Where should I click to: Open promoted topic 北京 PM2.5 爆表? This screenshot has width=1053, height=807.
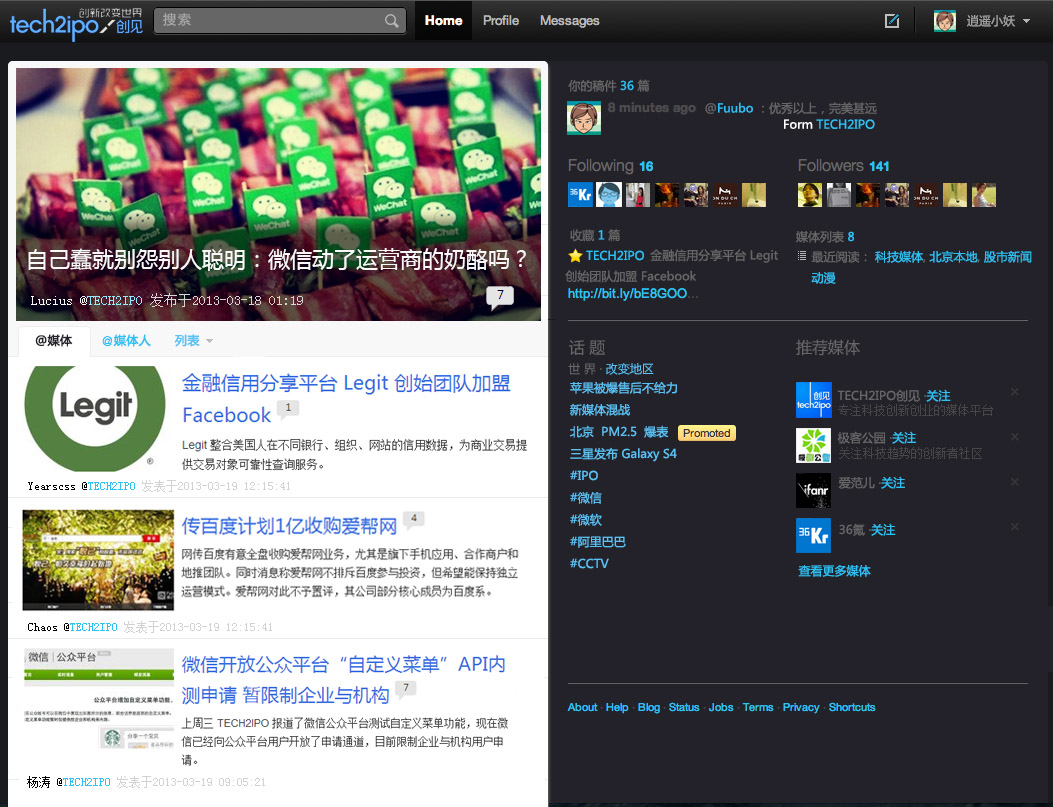click(619, 432)
